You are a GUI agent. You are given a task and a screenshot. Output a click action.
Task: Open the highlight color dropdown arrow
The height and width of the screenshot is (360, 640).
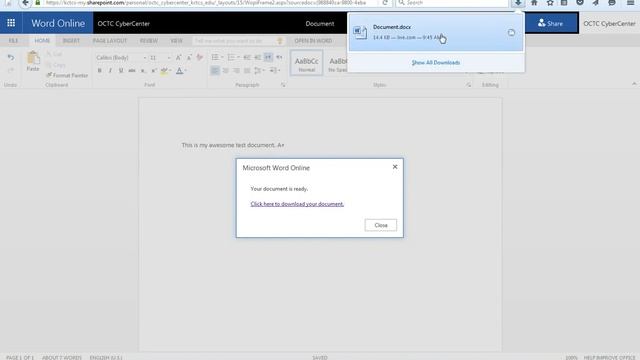170,71
